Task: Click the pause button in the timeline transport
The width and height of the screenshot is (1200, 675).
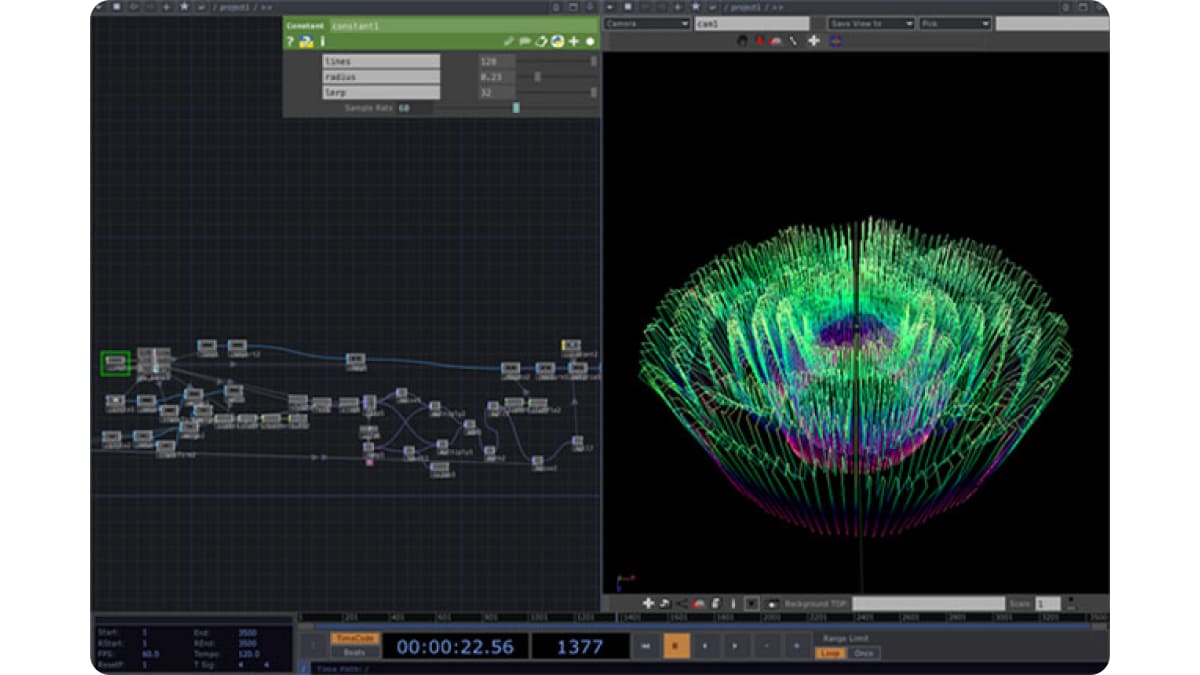Action: (675, 647)
